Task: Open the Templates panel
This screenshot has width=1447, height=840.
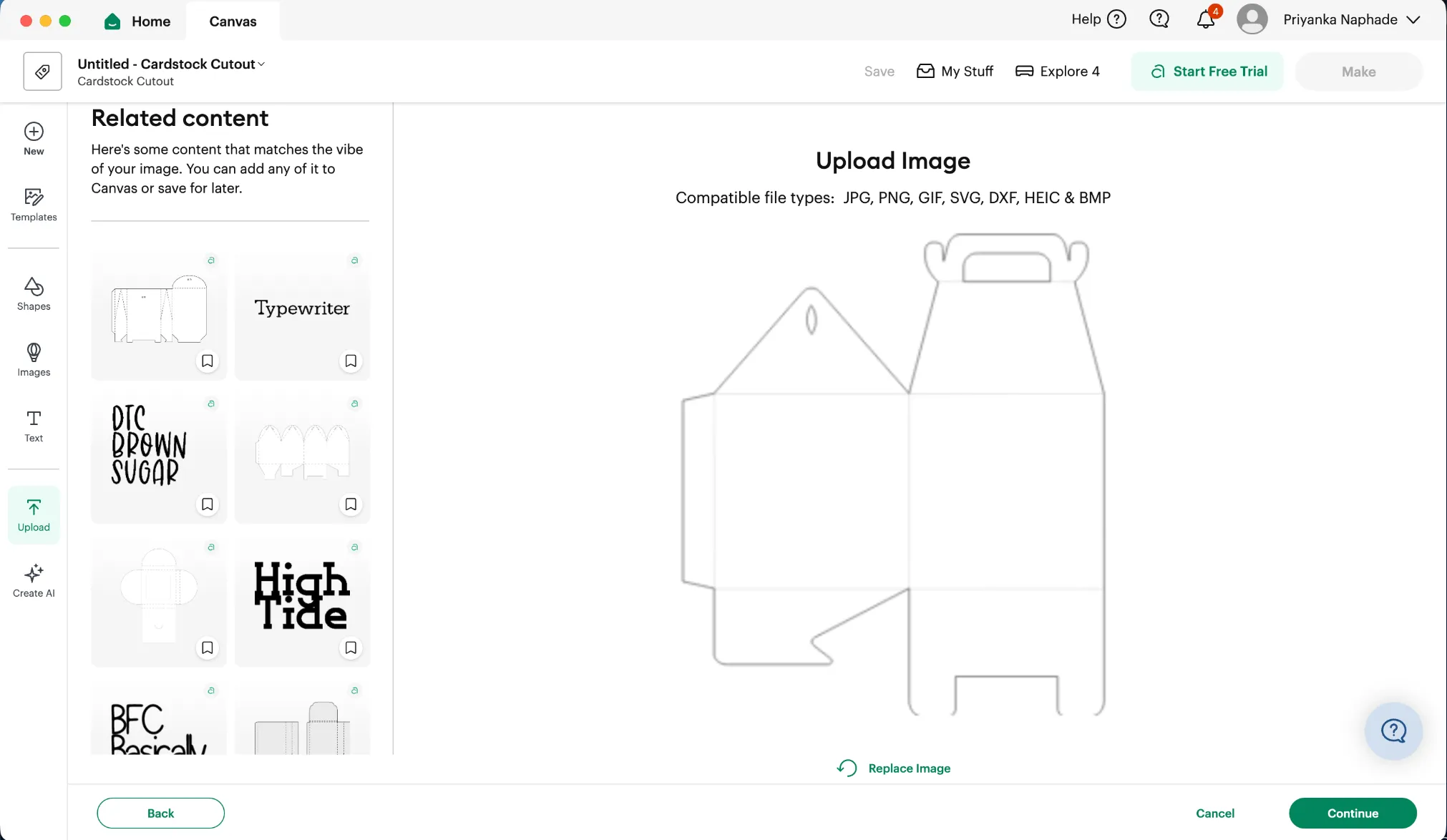Action: (x=34, y=205)
